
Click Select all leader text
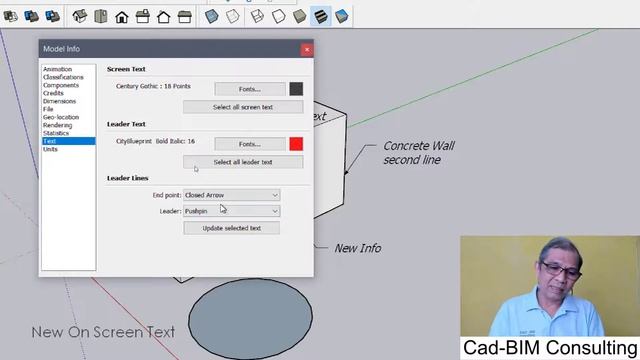point(243,162)
